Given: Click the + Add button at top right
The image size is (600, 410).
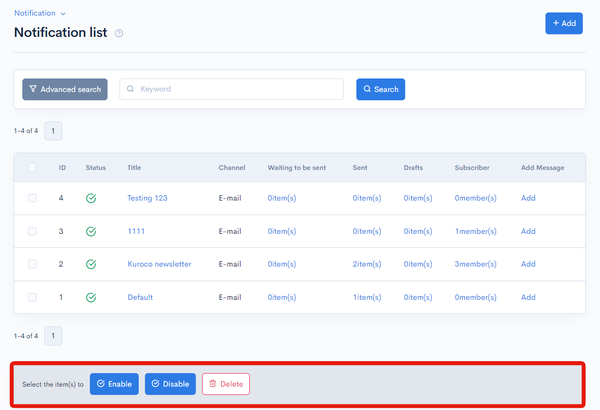Looking at the screenshot, I should (x=564, y=23).
